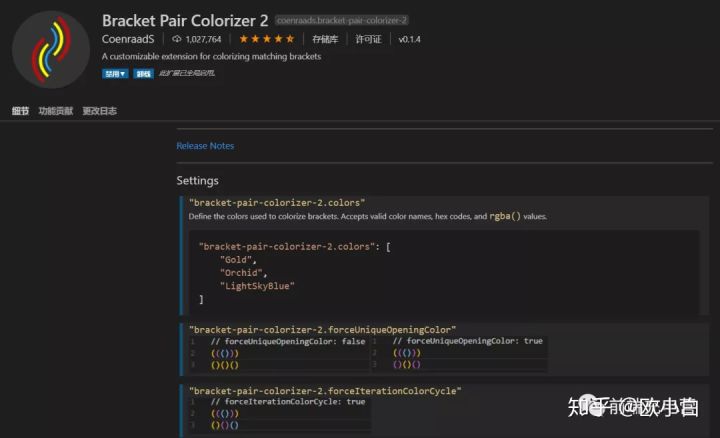This screenshot has height=438, width=720.
Task: Click the v0.1.4 version label
Action: 409,39
